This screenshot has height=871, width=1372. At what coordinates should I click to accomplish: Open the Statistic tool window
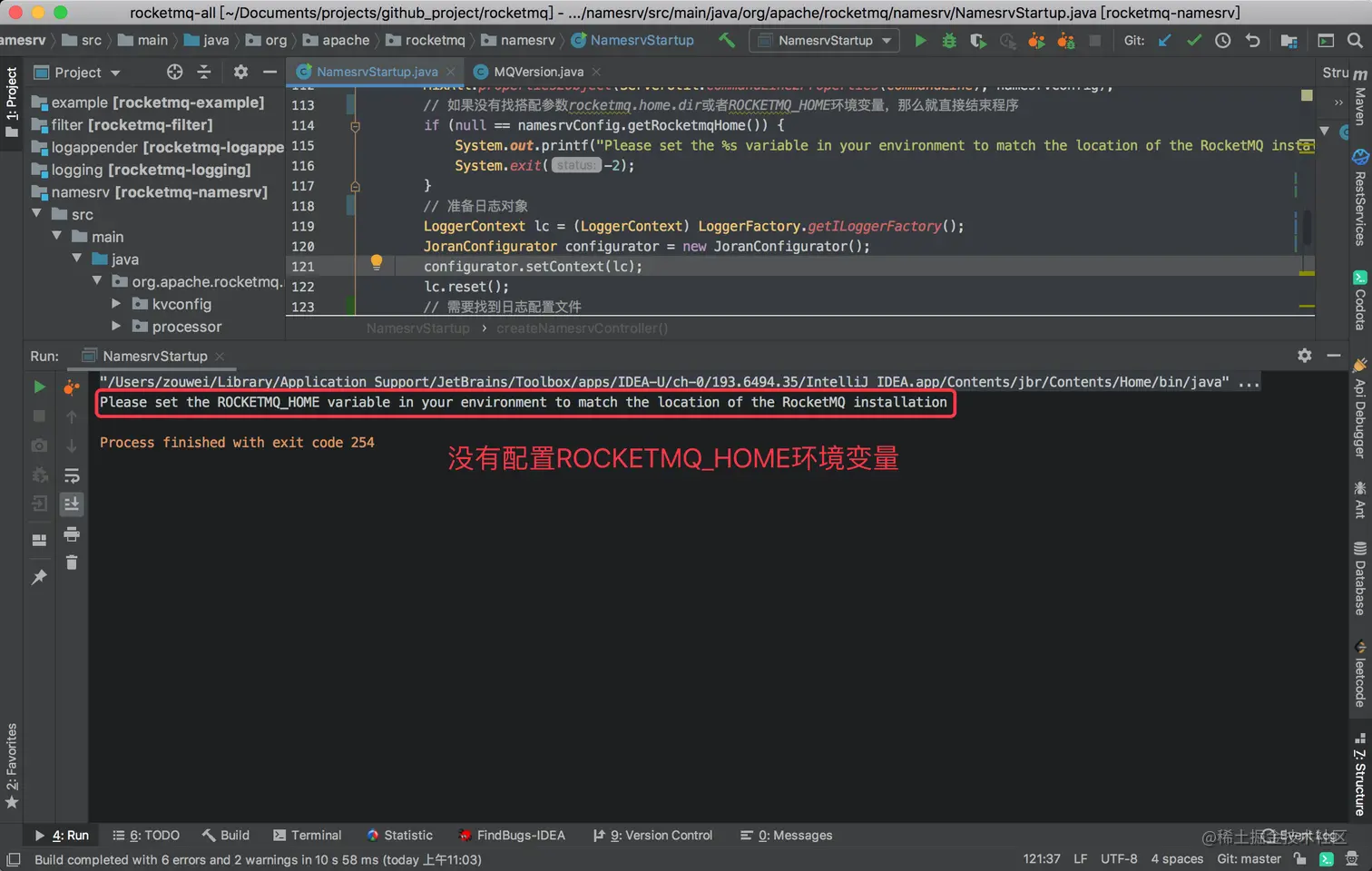pyautogui.click(x=399, y=836)
